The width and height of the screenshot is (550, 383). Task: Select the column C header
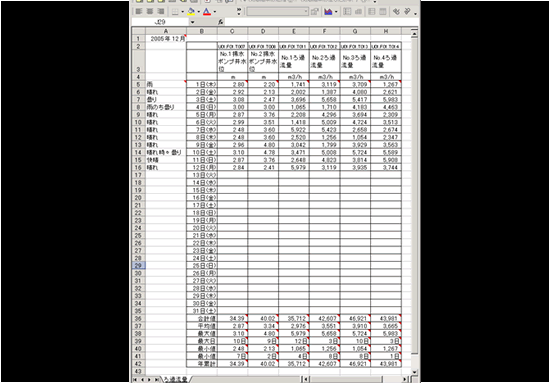tap(233, 31)
